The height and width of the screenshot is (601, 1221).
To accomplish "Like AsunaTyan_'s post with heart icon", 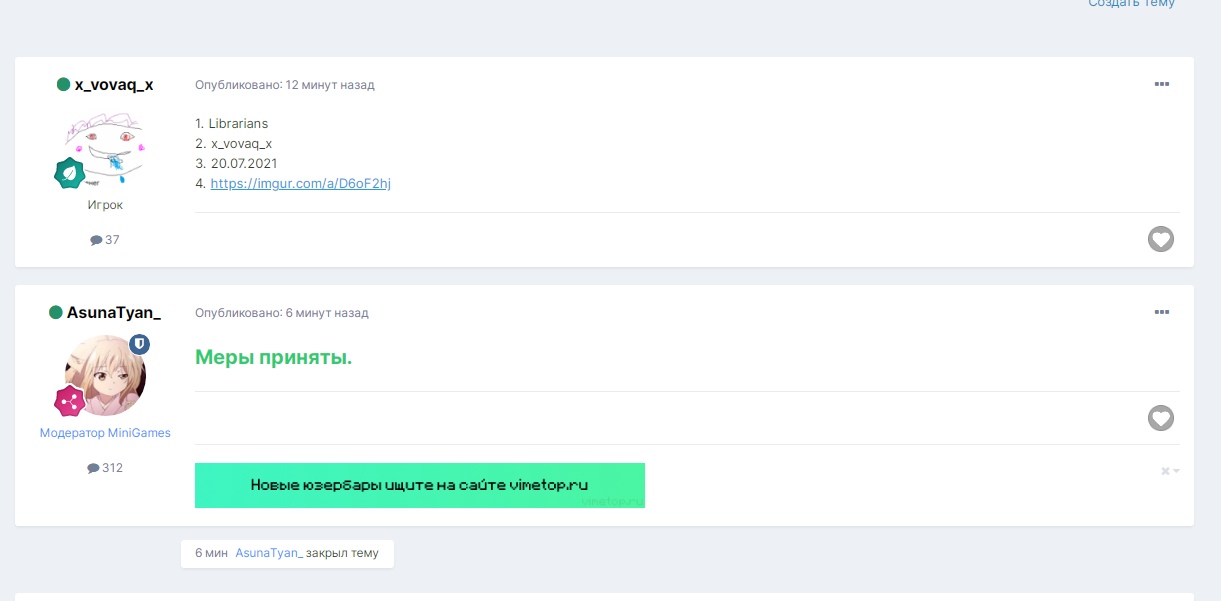I will point(1160,418).
